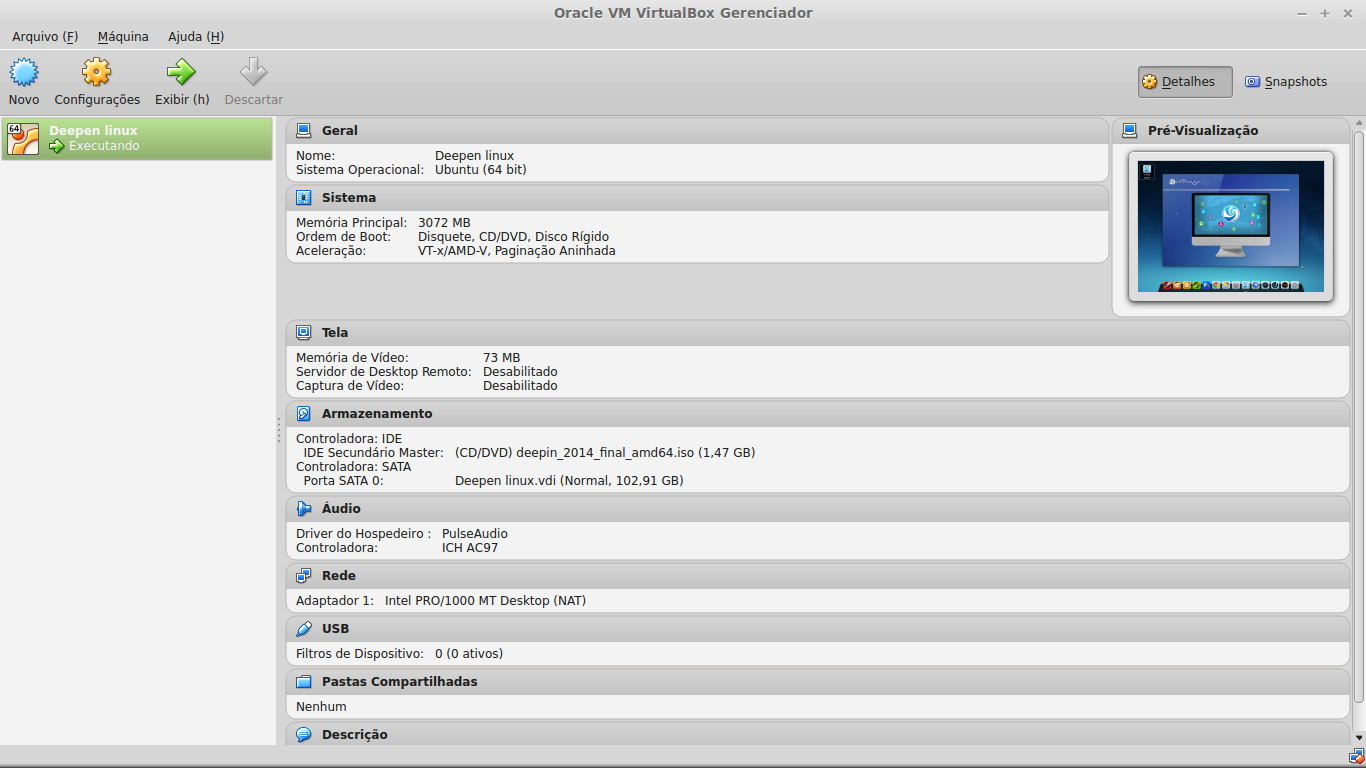Click the Rede network icon
Screen dimensions: 1366x768
point(304,576)
